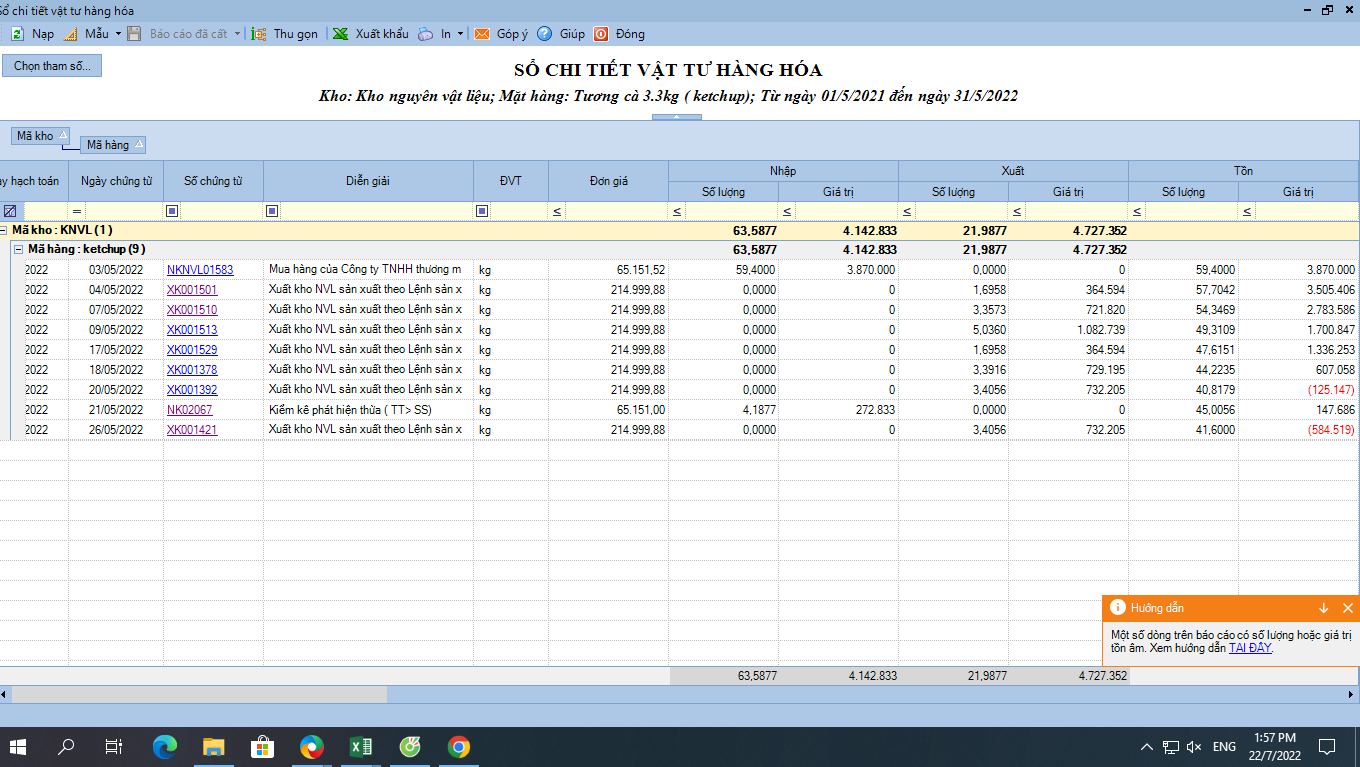Open Windows Start menu
Viewport: 1360px width, 767px height.
pos(18,747)
